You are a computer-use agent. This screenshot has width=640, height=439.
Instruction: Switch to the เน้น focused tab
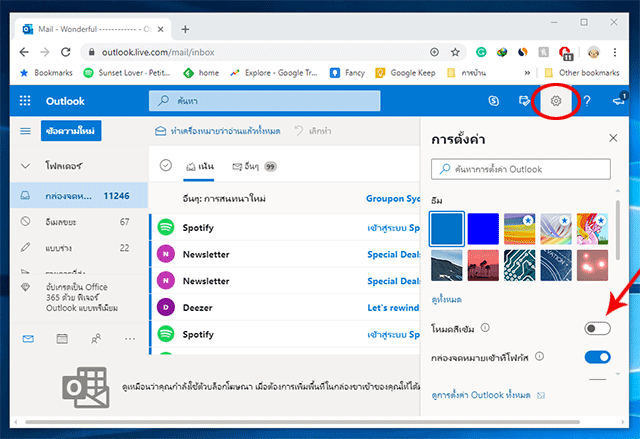pos(200,166)
